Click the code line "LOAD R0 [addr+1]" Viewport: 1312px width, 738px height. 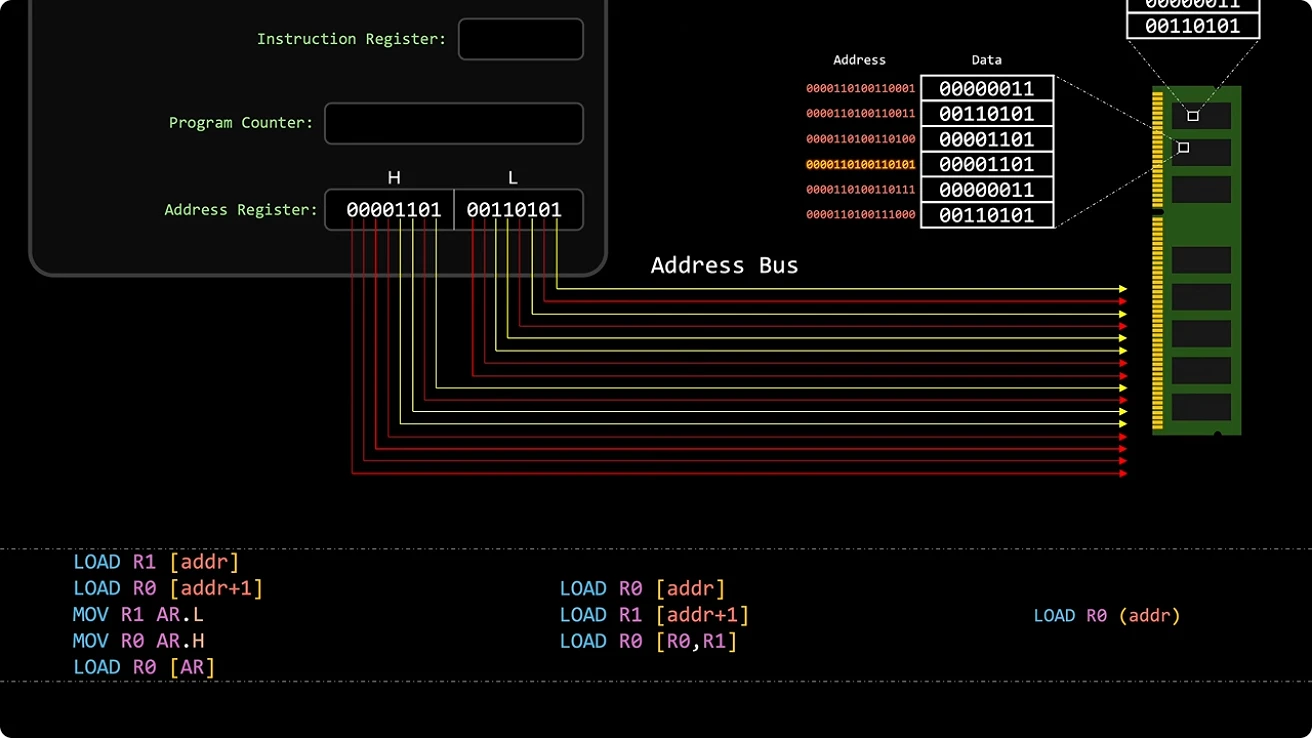168,588
